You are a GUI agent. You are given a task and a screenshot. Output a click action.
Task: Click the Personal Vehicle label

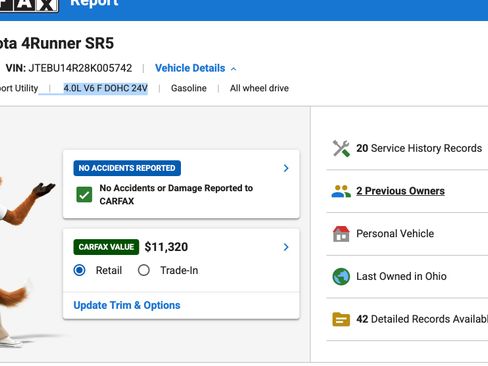click(395, 234)
